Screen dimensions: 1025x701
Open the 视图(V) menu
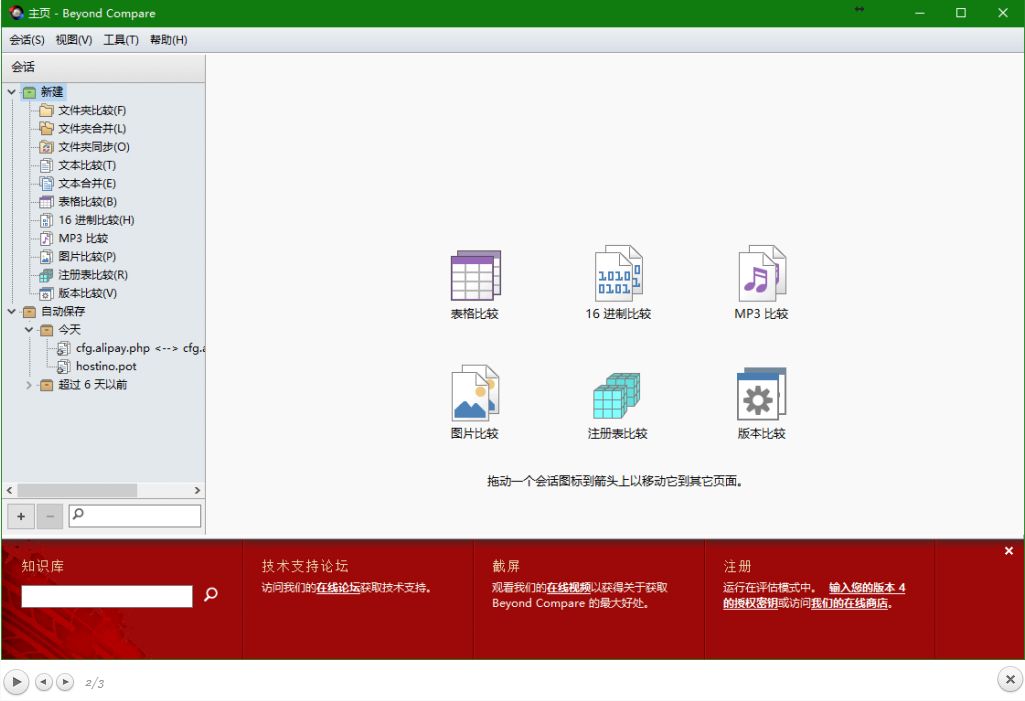point(74,40)
